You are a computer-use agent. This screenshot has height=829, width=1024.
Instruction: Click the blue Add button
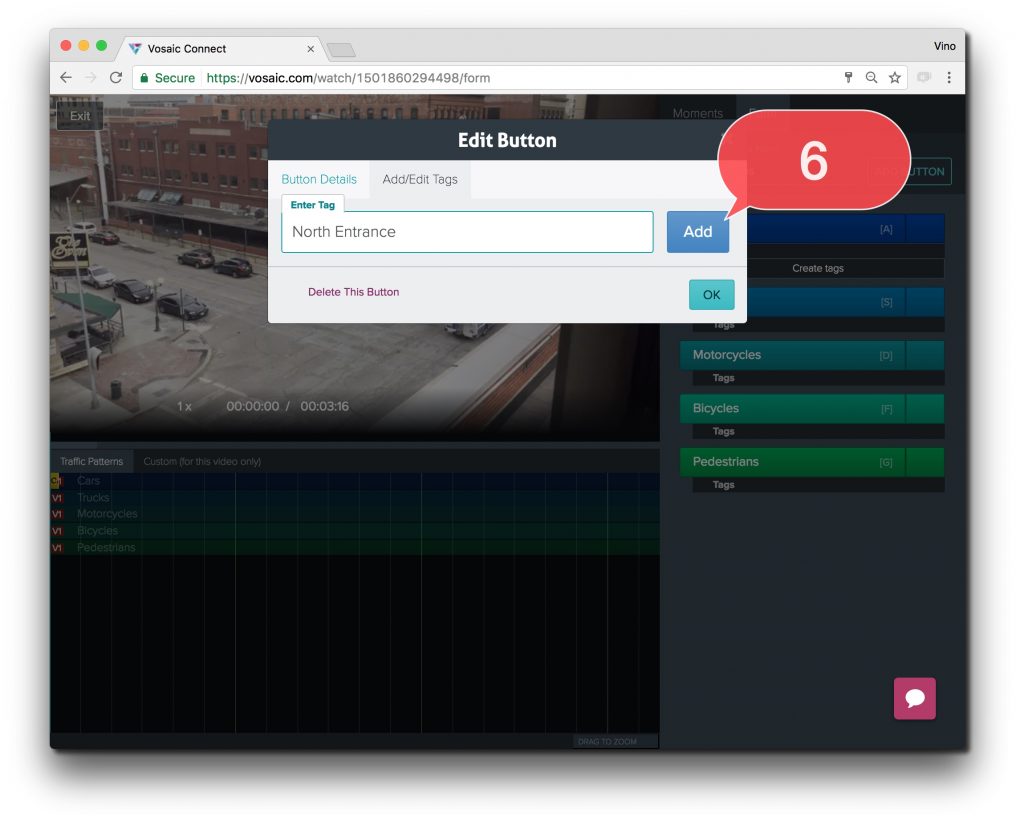click(x=697, y=232)
